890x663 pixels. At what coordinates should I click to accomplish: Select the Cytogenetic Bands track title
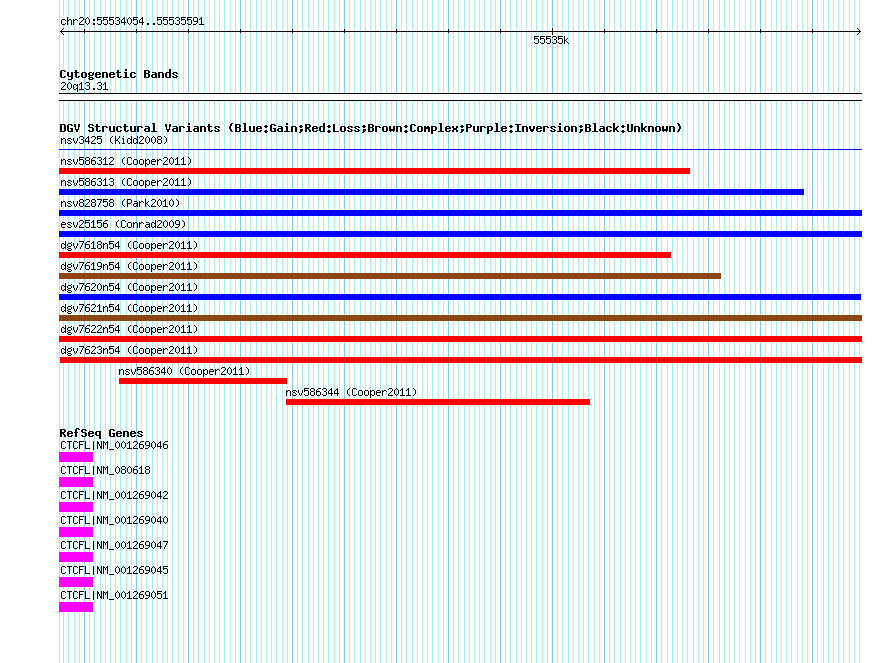[119, 74]
